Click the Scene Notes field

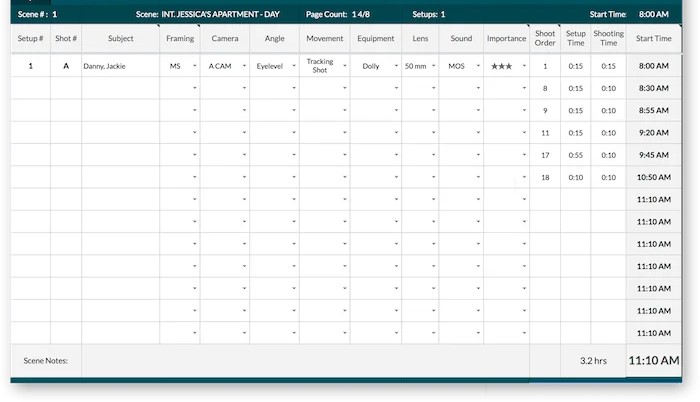tap(305, 360)
